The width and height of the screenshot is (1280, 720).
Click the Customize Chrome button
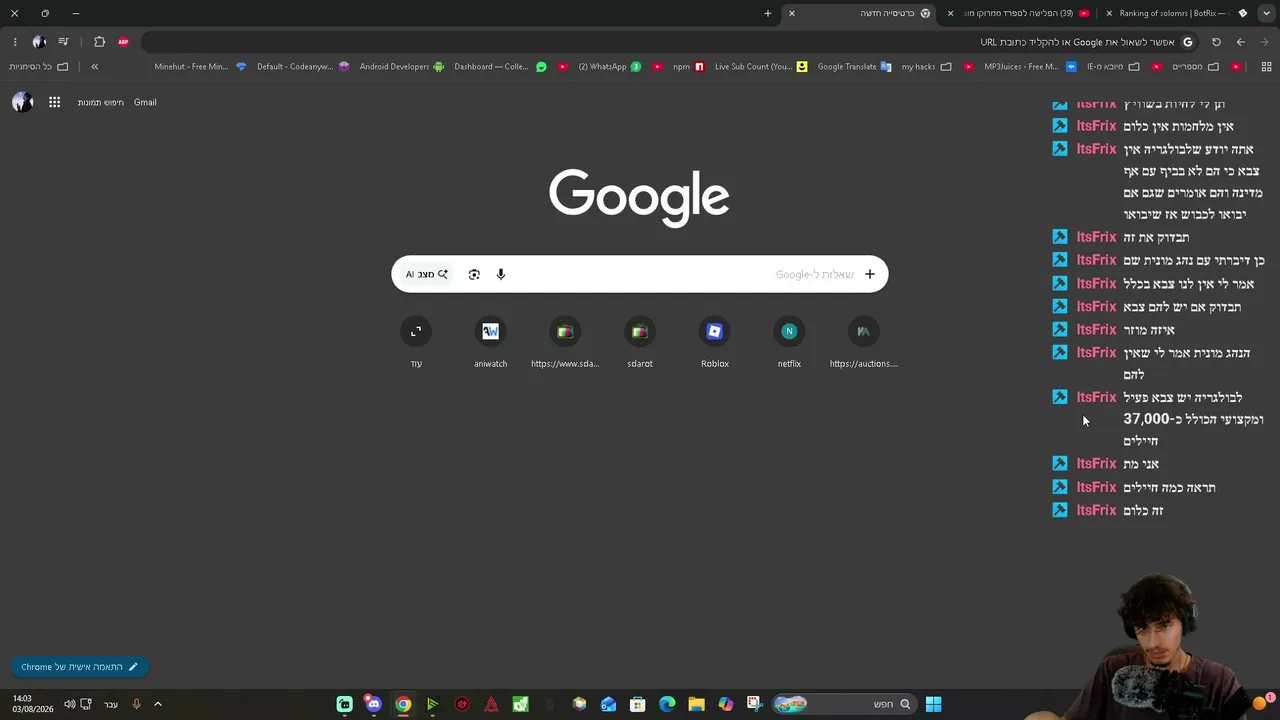(80, 667)
